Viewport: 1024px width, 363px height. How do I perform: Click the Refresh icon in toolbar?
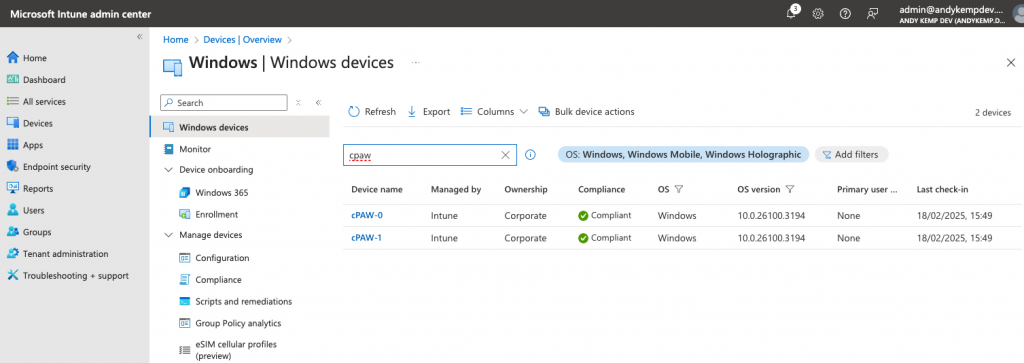point(354,112)
